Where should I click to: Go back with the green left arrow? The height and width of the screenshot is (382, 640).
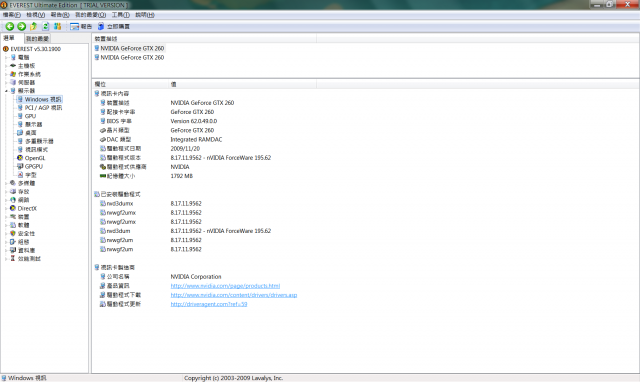point(9,27)
